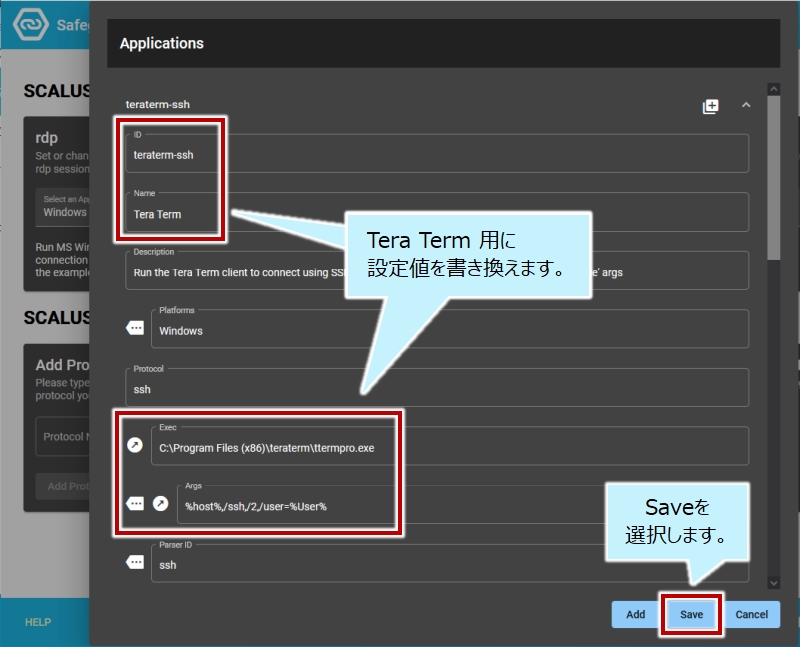Click the Add button

coord(636,614)
